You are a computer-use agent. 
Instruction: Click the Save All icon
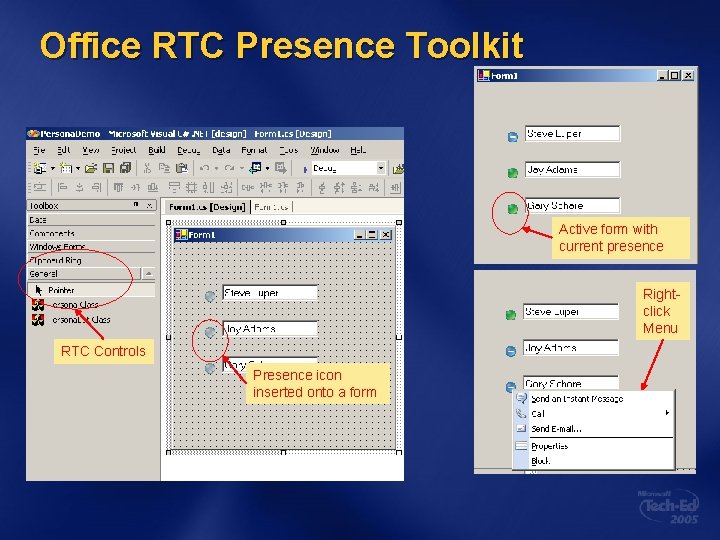click(x=125, y=169)
